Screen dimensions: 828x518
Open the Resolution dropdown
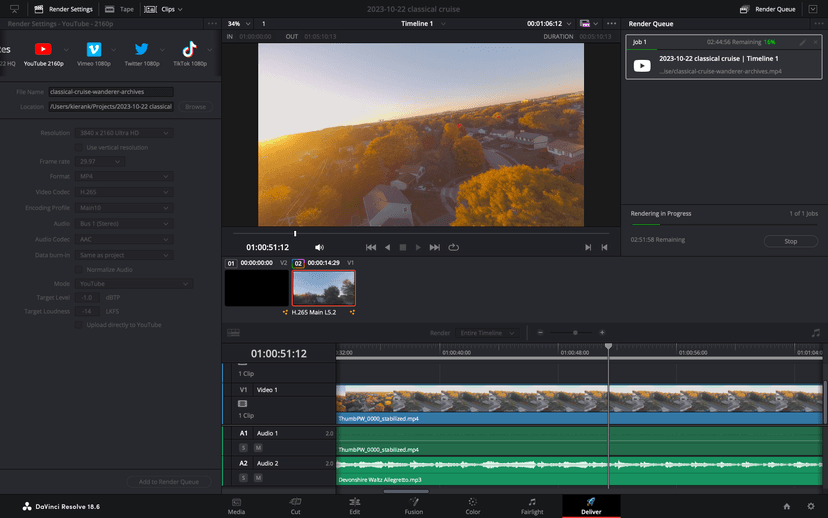click(x=124, y=133)
